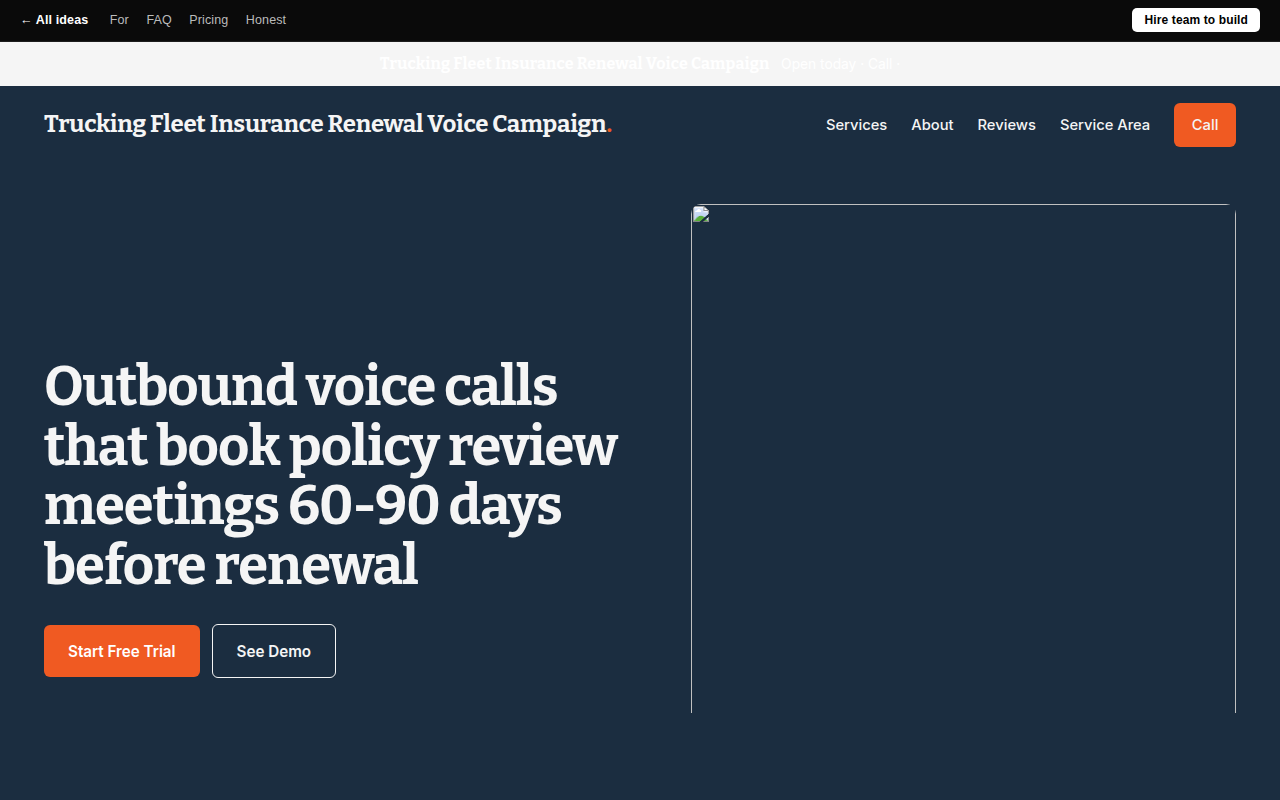1280x800 pixels.
Task: Navigate to About section
Action: click(932, 125)
